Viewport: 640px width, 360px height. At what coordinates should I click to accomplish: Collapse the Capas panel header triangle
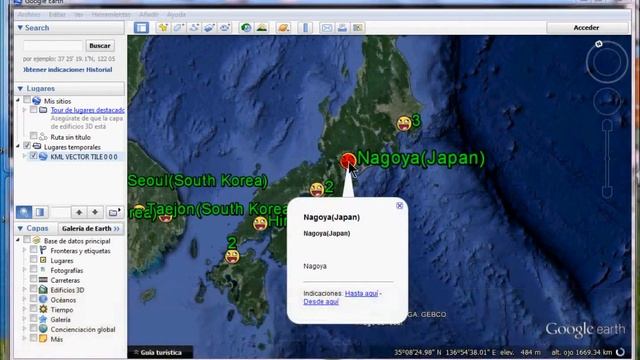tap(20, 228)
